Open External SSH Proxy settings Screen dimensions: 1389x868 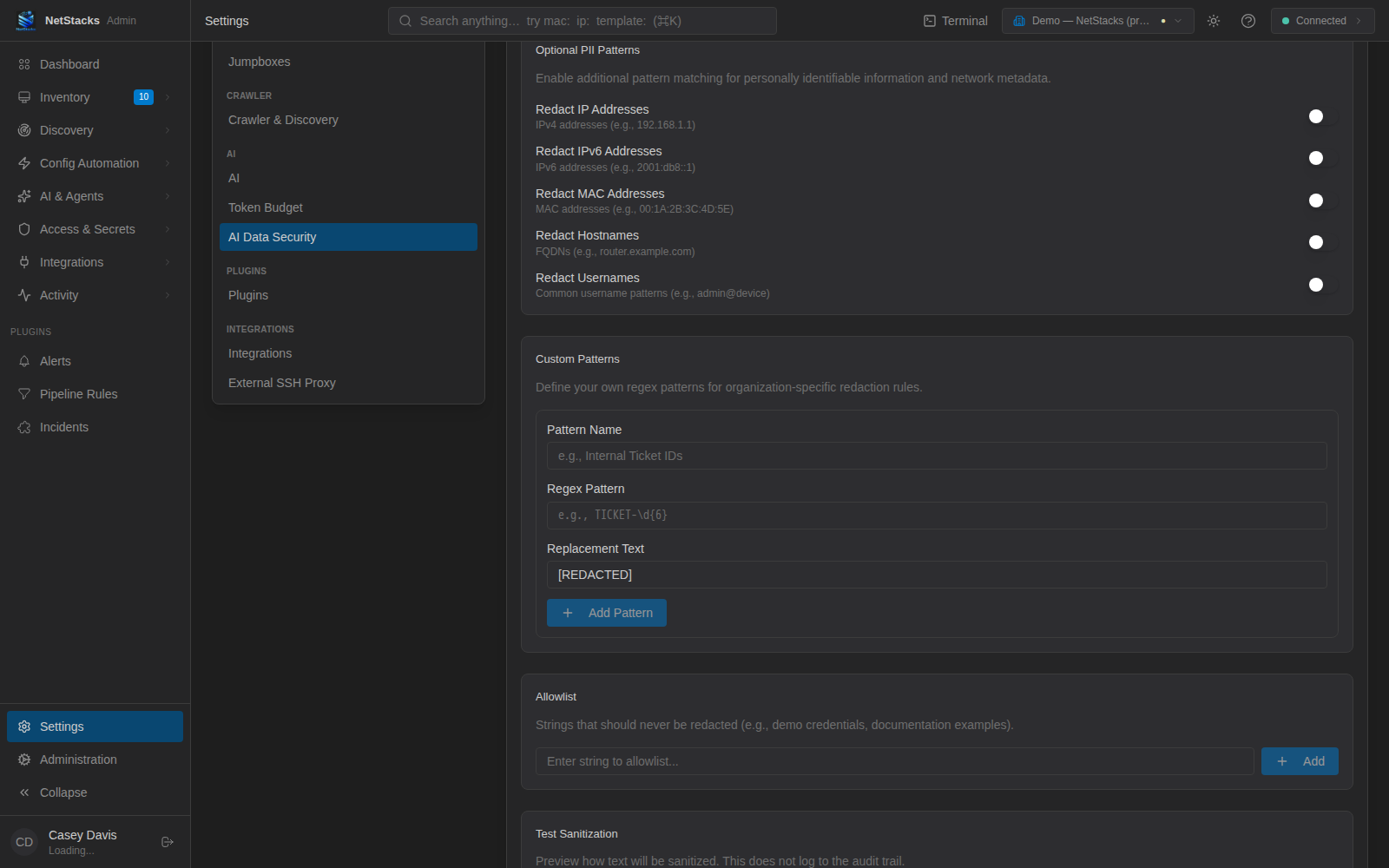pos(348,383)
